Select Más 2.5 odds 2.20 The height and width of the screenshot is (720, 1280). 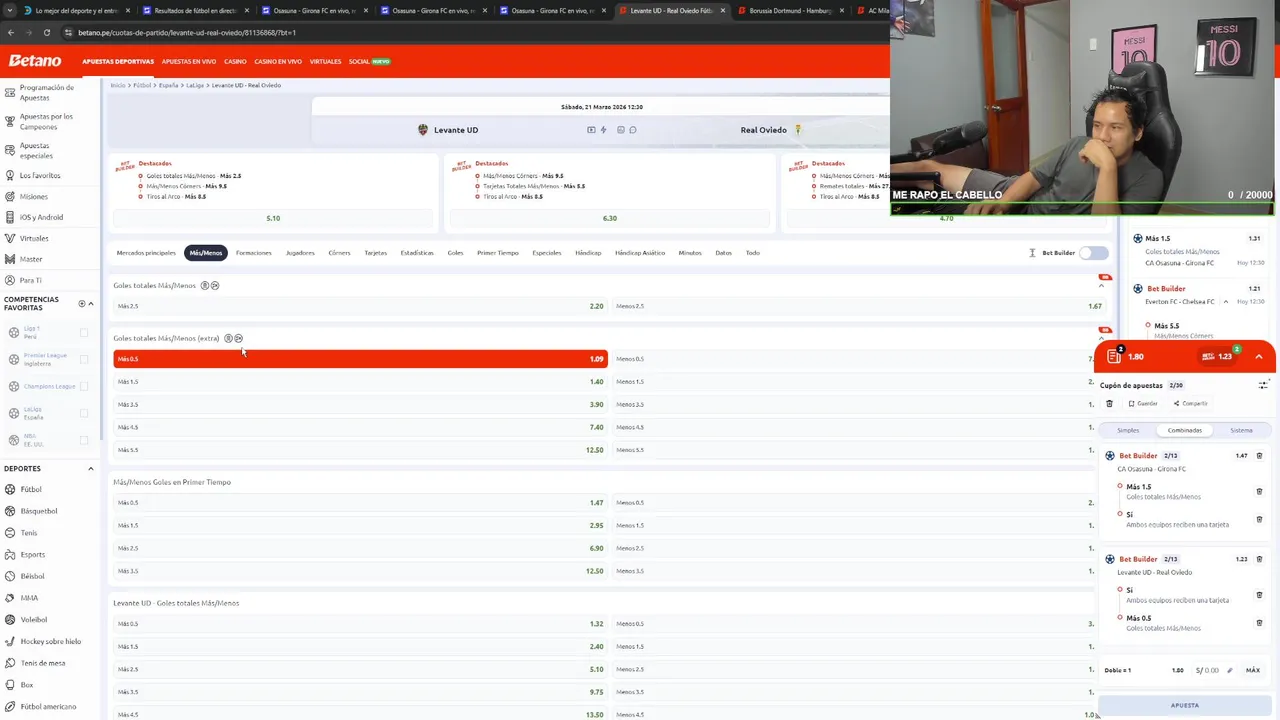[x=360, y=306]
